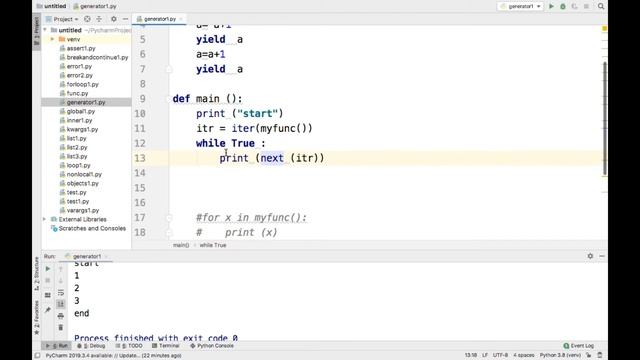Toggle fold marker at line 17 comment
Viewport: 640px width, 360px height.
coord(169,218)
